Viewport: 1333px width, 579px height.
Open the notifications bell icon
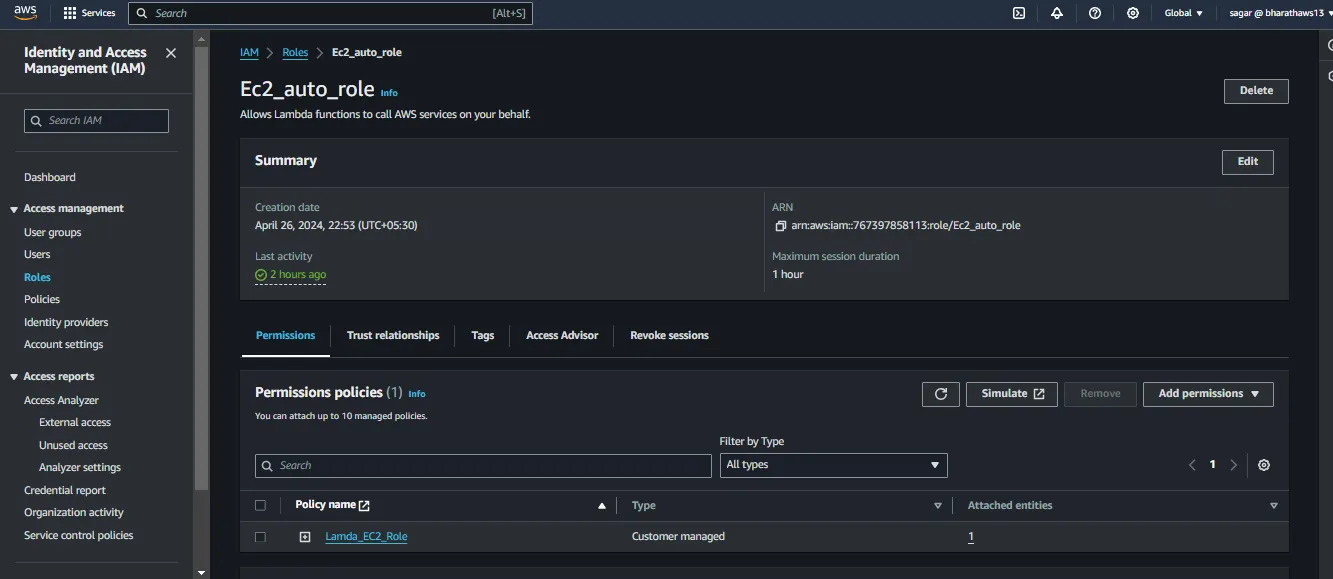tap(1057, 13)
